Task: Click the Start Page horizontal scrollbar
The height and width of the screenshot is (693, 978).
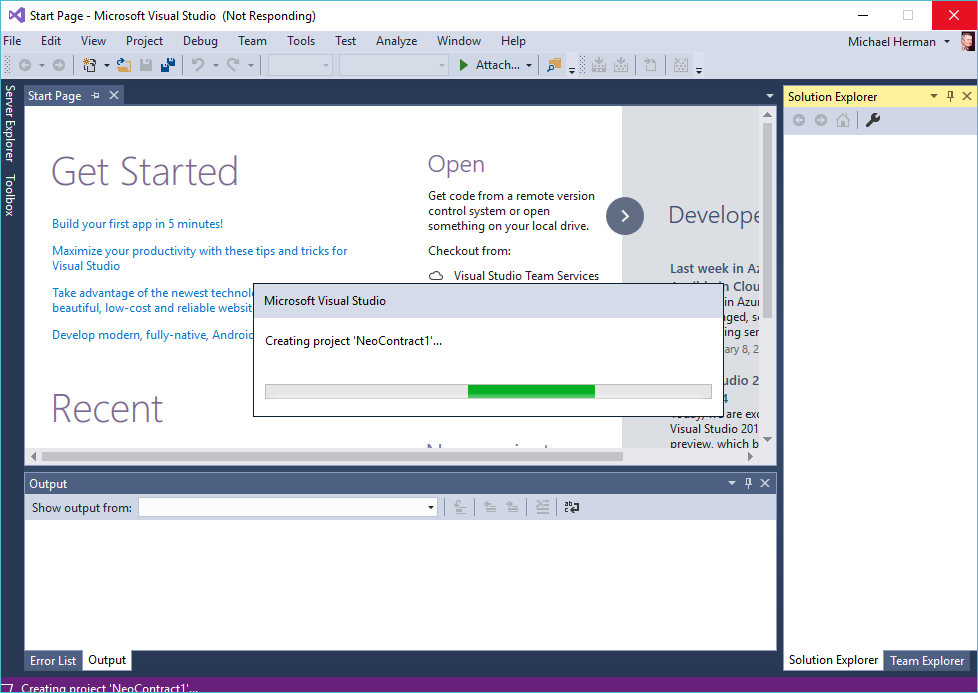Action: (332, 456)
